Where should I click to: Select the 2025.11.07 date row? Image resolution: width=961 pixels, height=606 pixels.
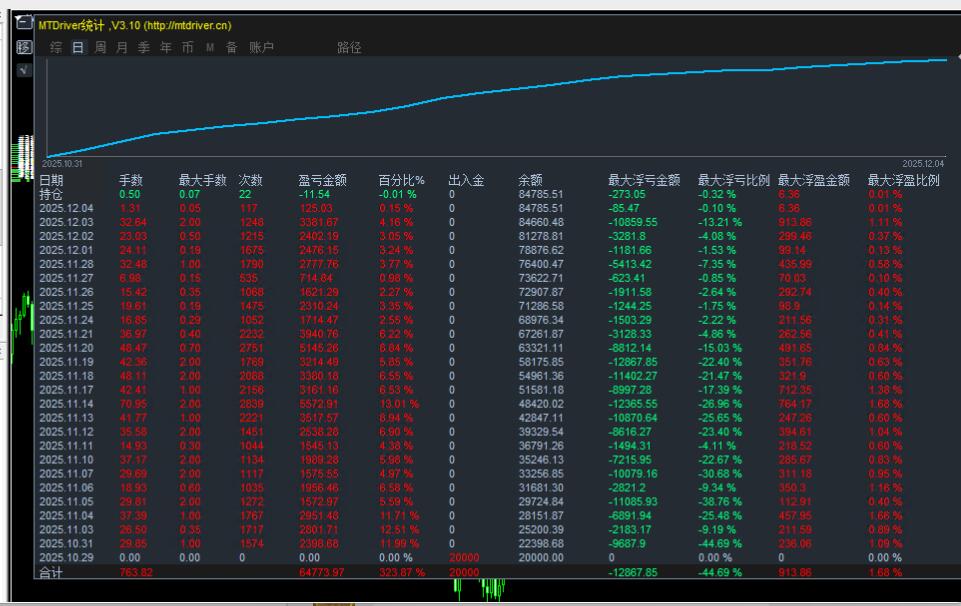[66, 474]
